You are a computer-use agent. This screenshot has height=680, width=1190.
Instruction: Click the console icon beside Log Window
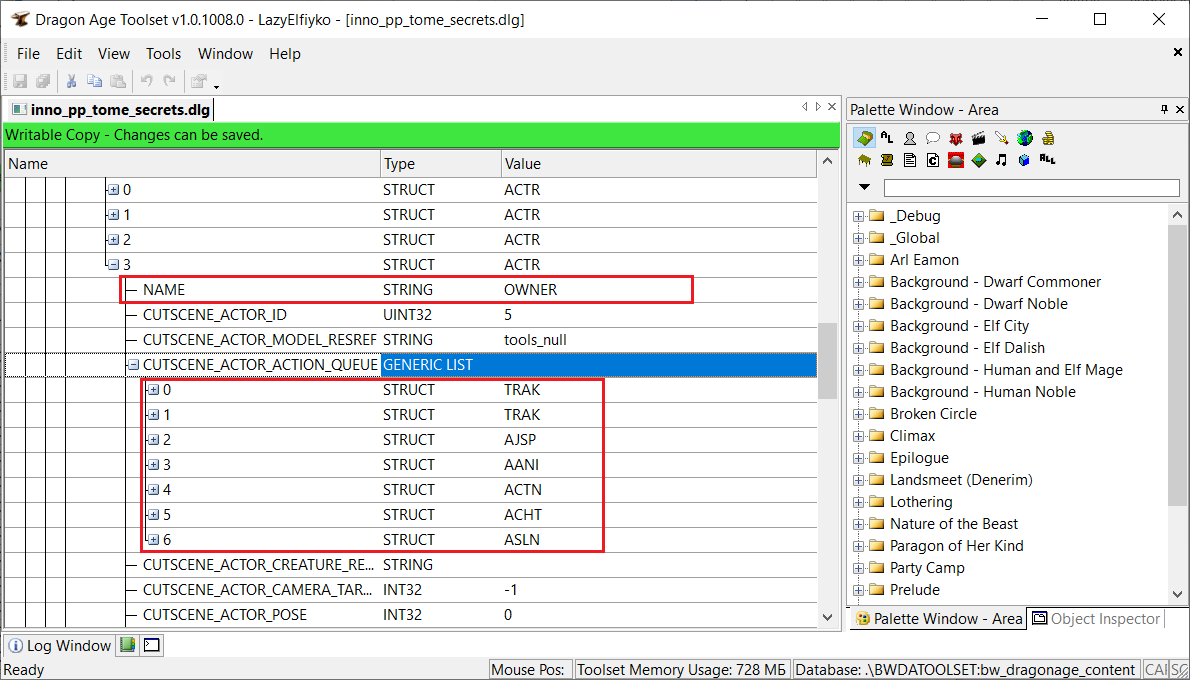click(152, 646)
